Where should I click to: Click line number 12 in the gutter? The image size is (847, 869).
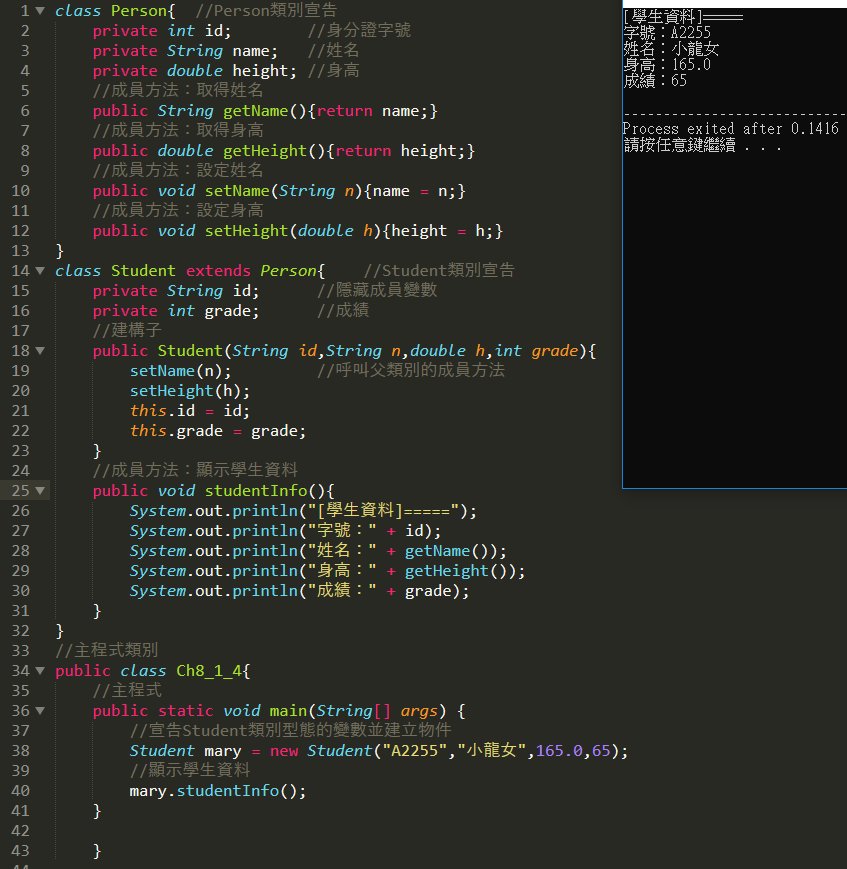20,231
